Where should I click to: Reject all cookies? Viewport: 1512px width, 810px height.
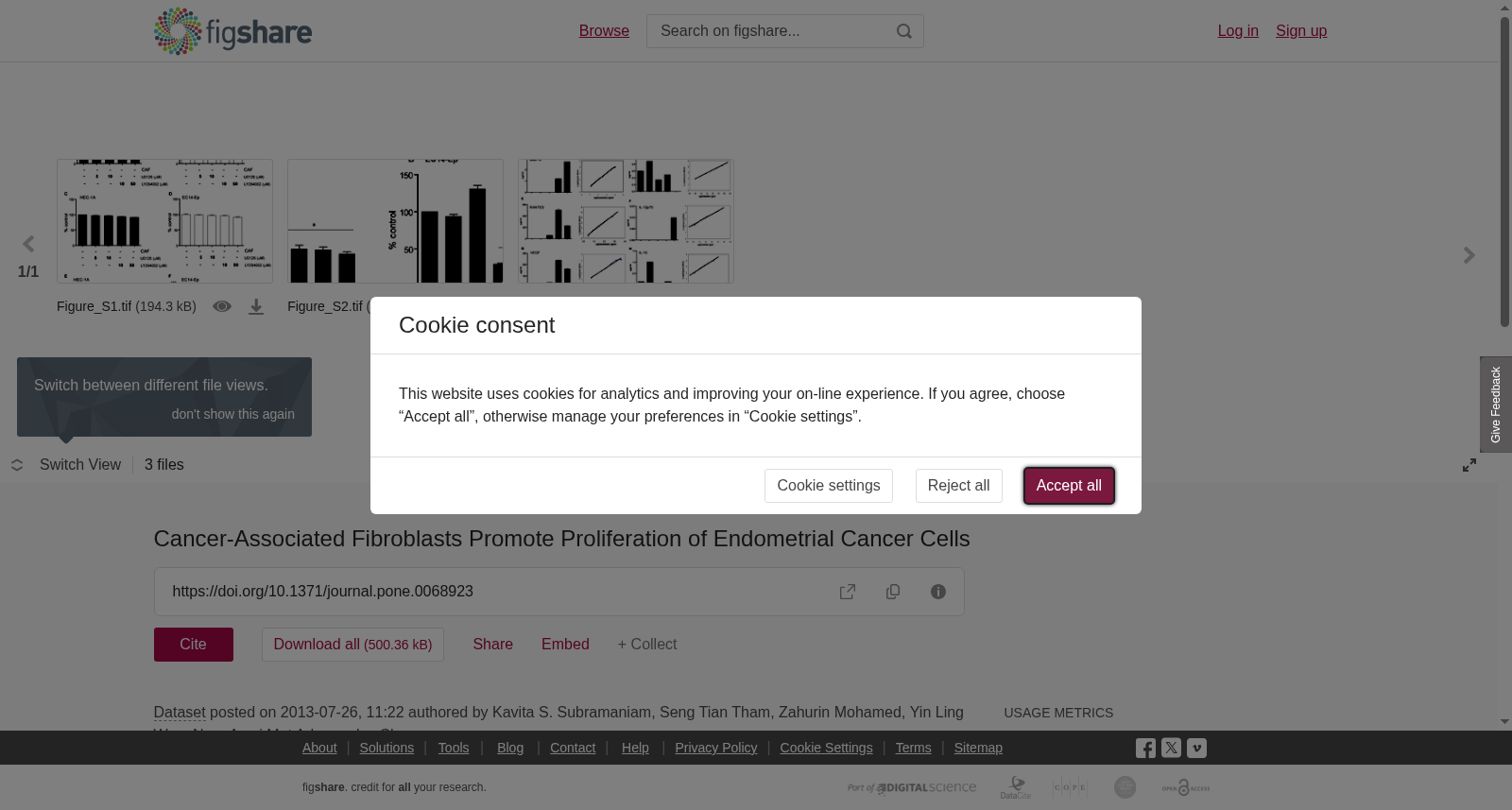[958, 486]
